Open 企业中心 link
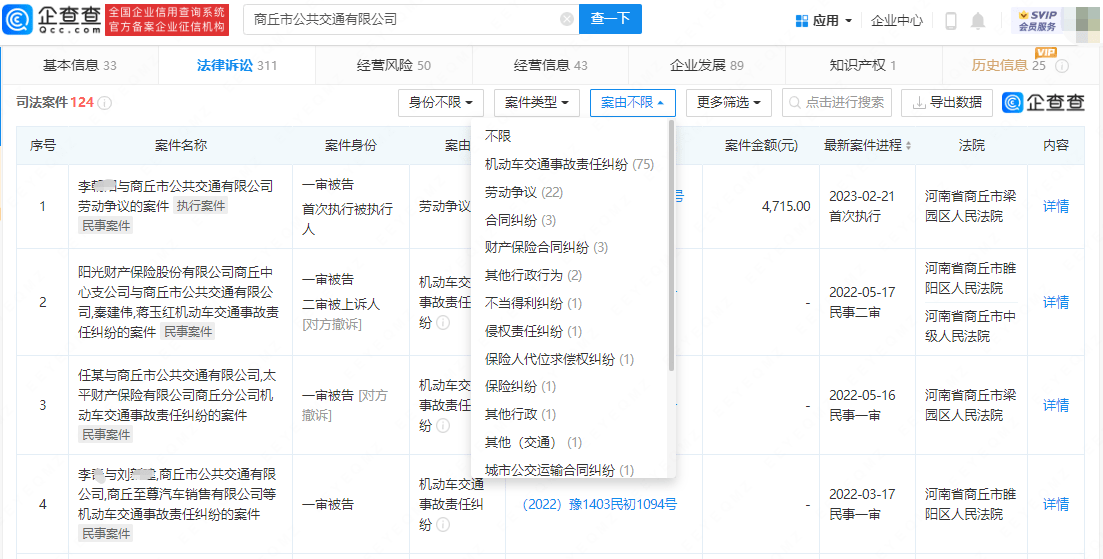 [x=897, y=20]
